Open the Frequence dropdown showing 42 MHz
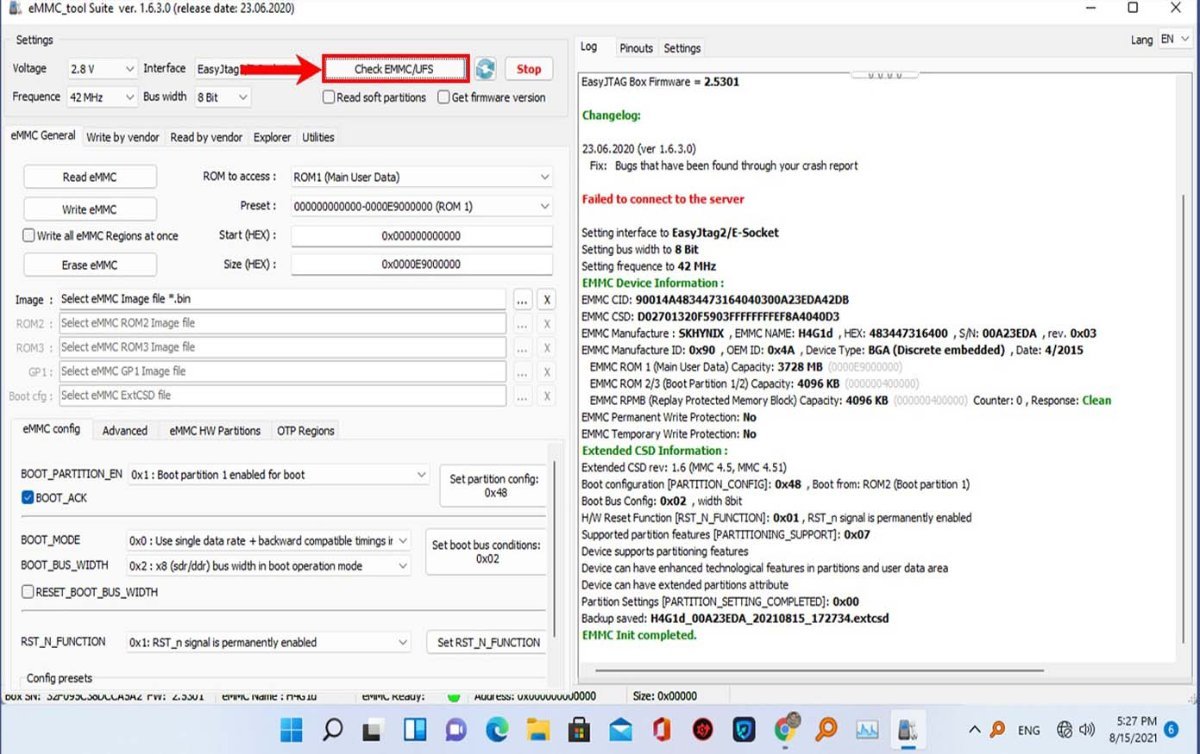The image size is (1200, 754). click(102, 97)
